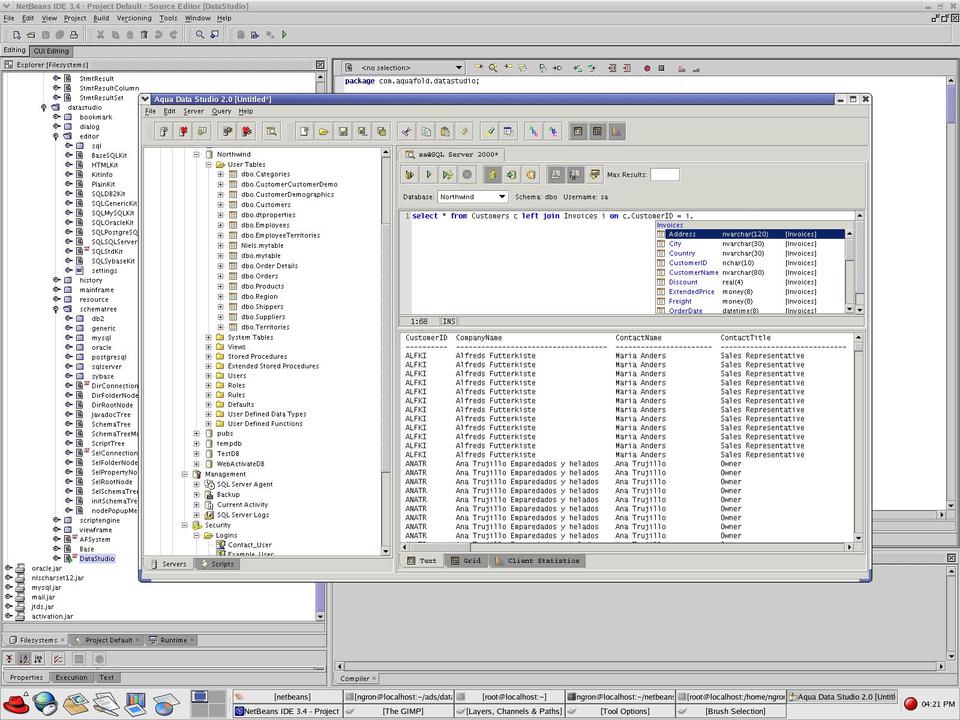This screenshot has height=720, width=960.
Task: Open the Versioning menu in NetBeans
Action: pos(134,18)
